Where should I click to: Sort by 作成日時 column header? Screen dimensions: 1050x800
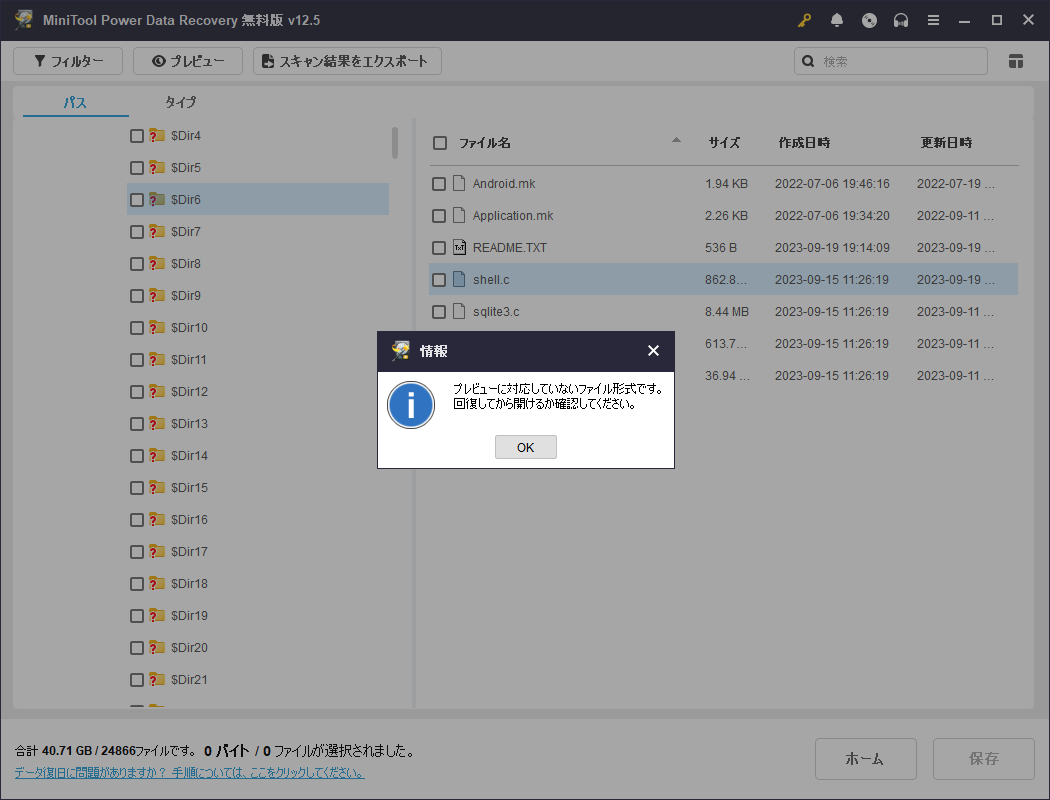click(x=804, y=143)
